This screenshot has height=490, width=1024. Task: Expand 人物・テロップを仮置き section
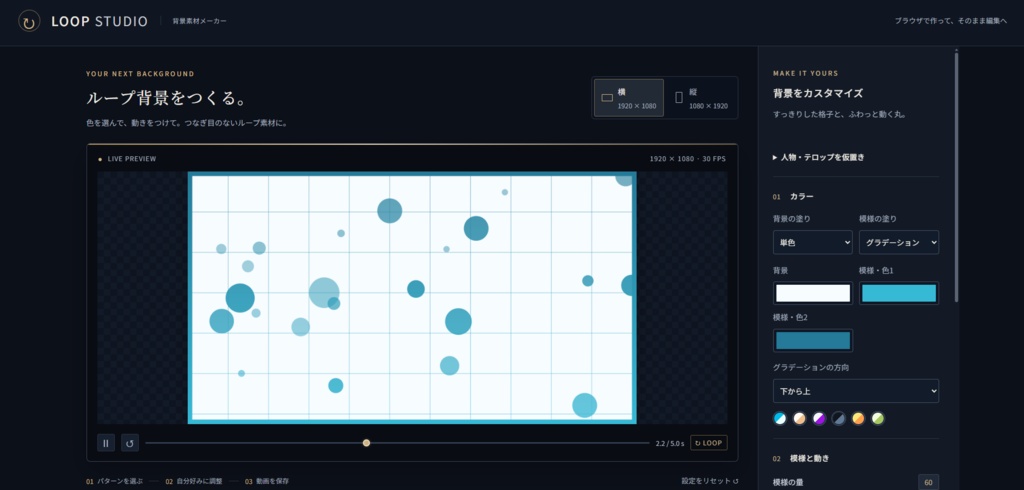point(818,157)
